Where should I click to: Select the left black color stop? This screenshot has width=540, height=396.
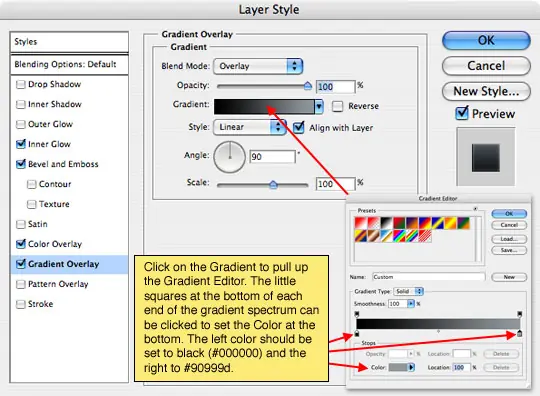(357, 333)
